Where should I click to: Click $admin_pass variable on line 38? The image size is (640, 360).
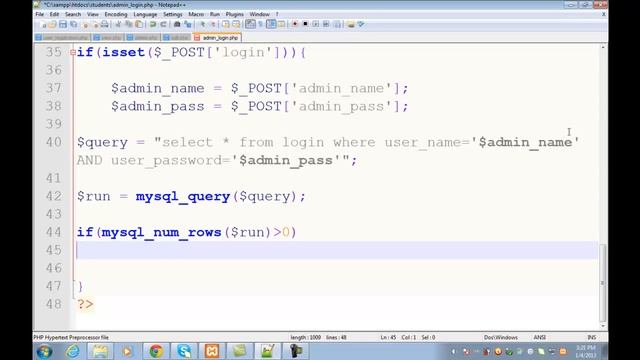[158, 107]
